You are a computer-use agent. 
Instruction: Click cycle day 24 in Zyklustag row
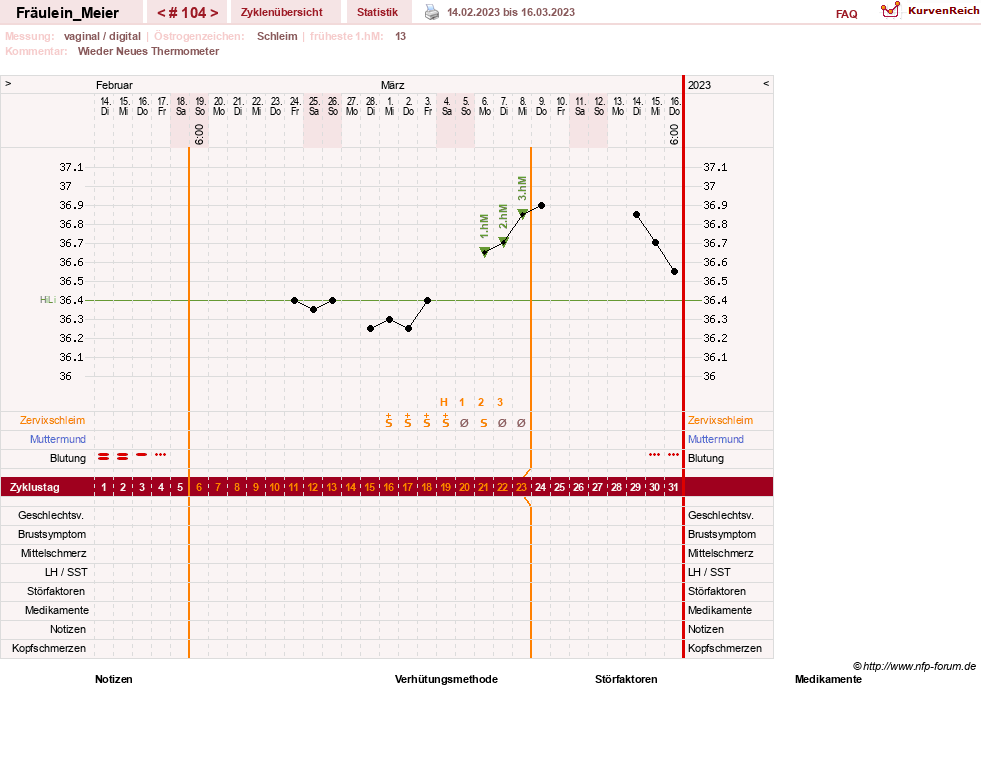click(541, 487)
